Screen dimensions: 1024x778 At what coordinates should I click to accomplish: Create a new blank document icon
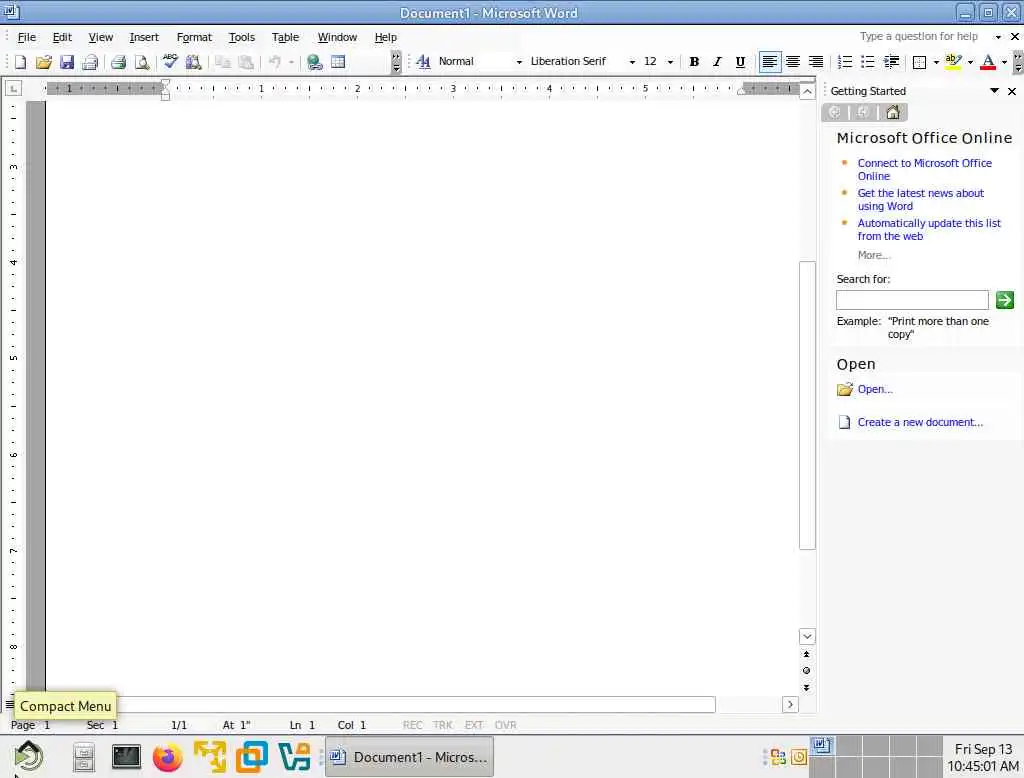click(20, 62)
